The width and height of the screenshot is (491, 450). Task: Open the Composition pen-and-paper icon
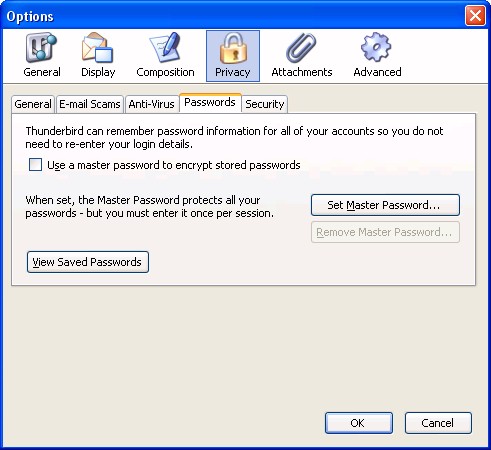[x=165, y=48]
